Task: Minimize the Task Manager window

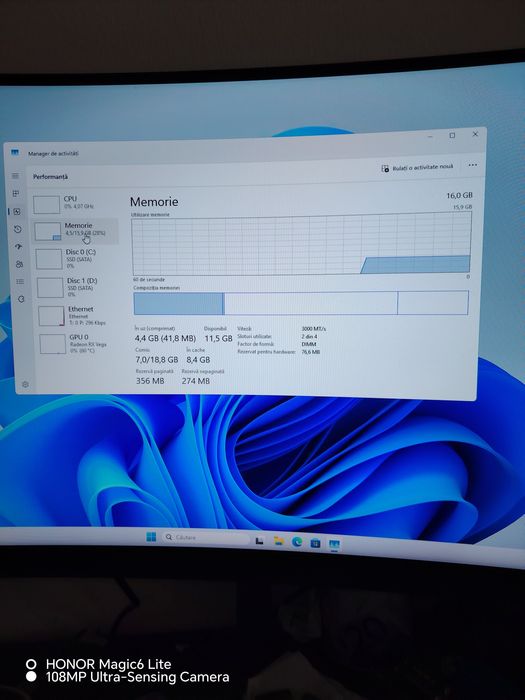Action: [430, 136]
